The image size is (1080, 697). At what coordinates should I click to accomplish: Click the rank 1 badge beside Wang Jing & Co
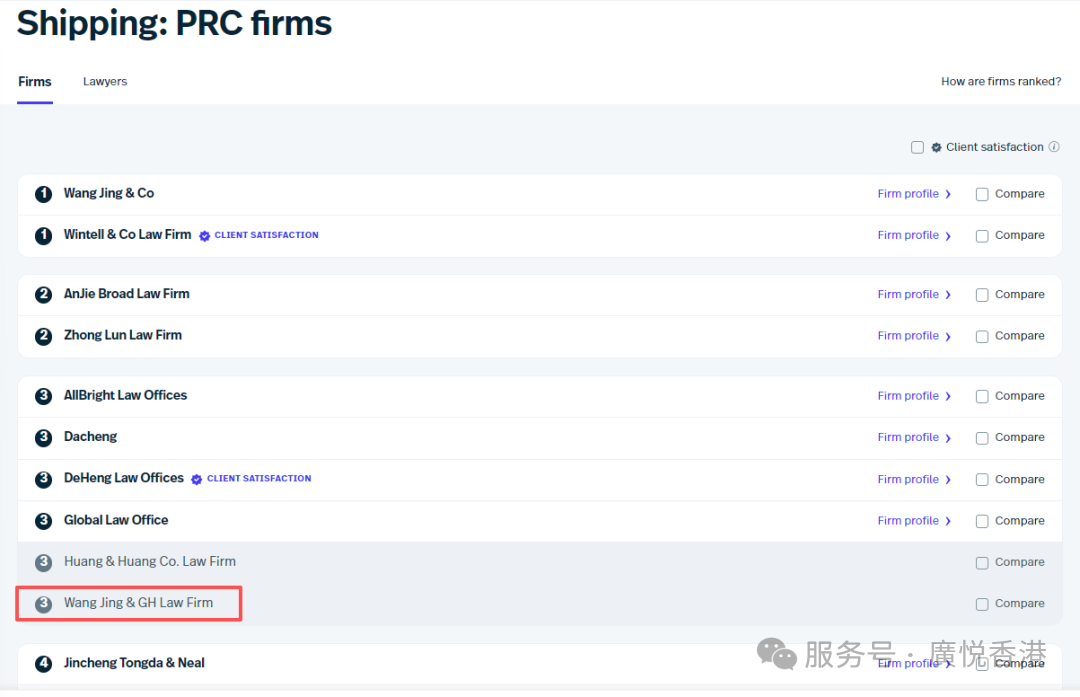click(x=43, y=194)
